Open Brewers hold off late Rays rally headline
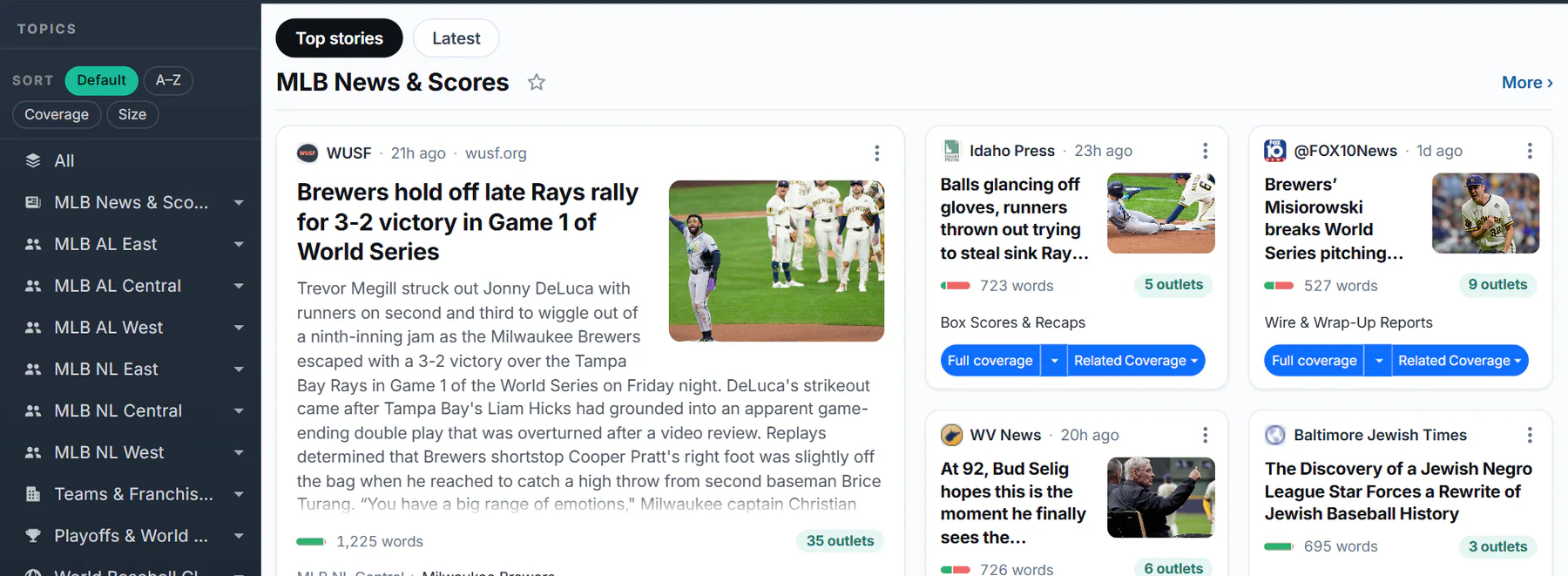 (468, 221)
